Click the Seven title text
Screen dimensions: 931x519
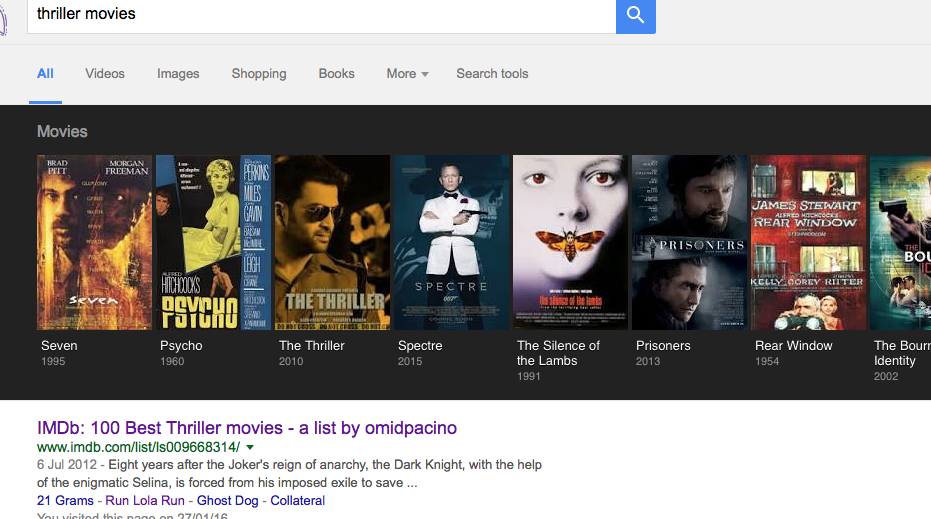[59, 346]
